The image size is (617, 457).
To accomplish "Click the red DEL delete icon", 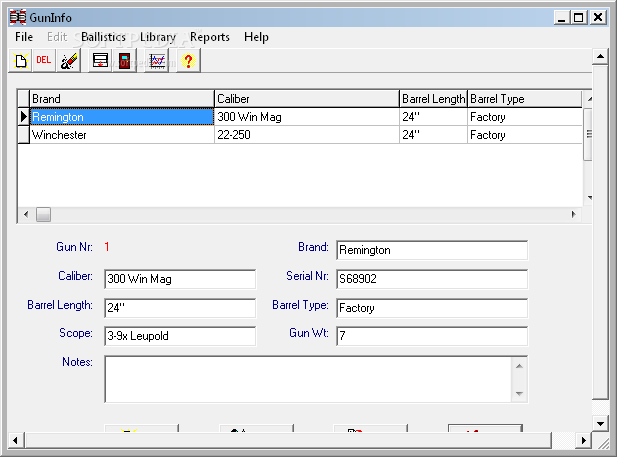I will pos(44,60).
